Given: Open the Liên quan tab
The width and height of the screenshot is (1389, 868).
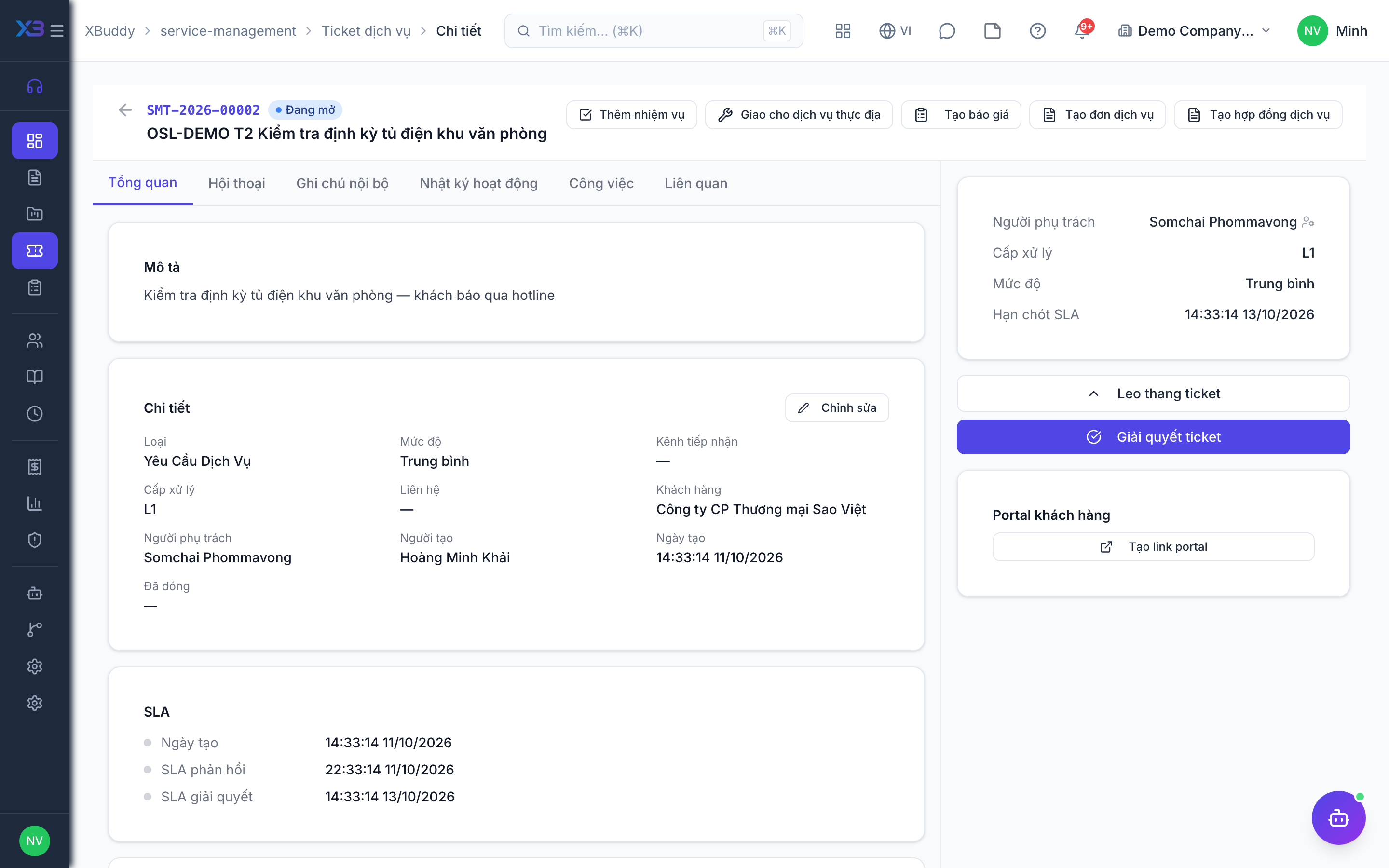Looking at the screenshot, I should point(695,183).
